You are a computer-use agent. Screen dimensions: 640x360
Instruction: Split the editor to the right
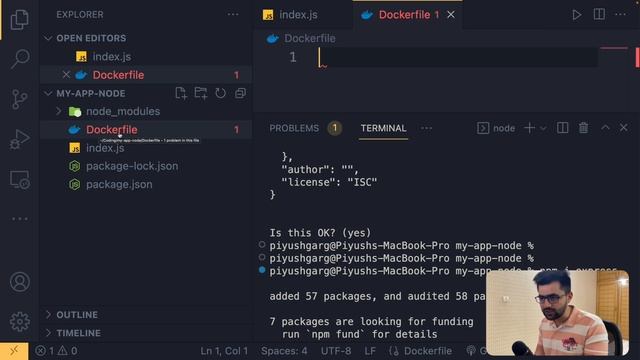[599, 14]
